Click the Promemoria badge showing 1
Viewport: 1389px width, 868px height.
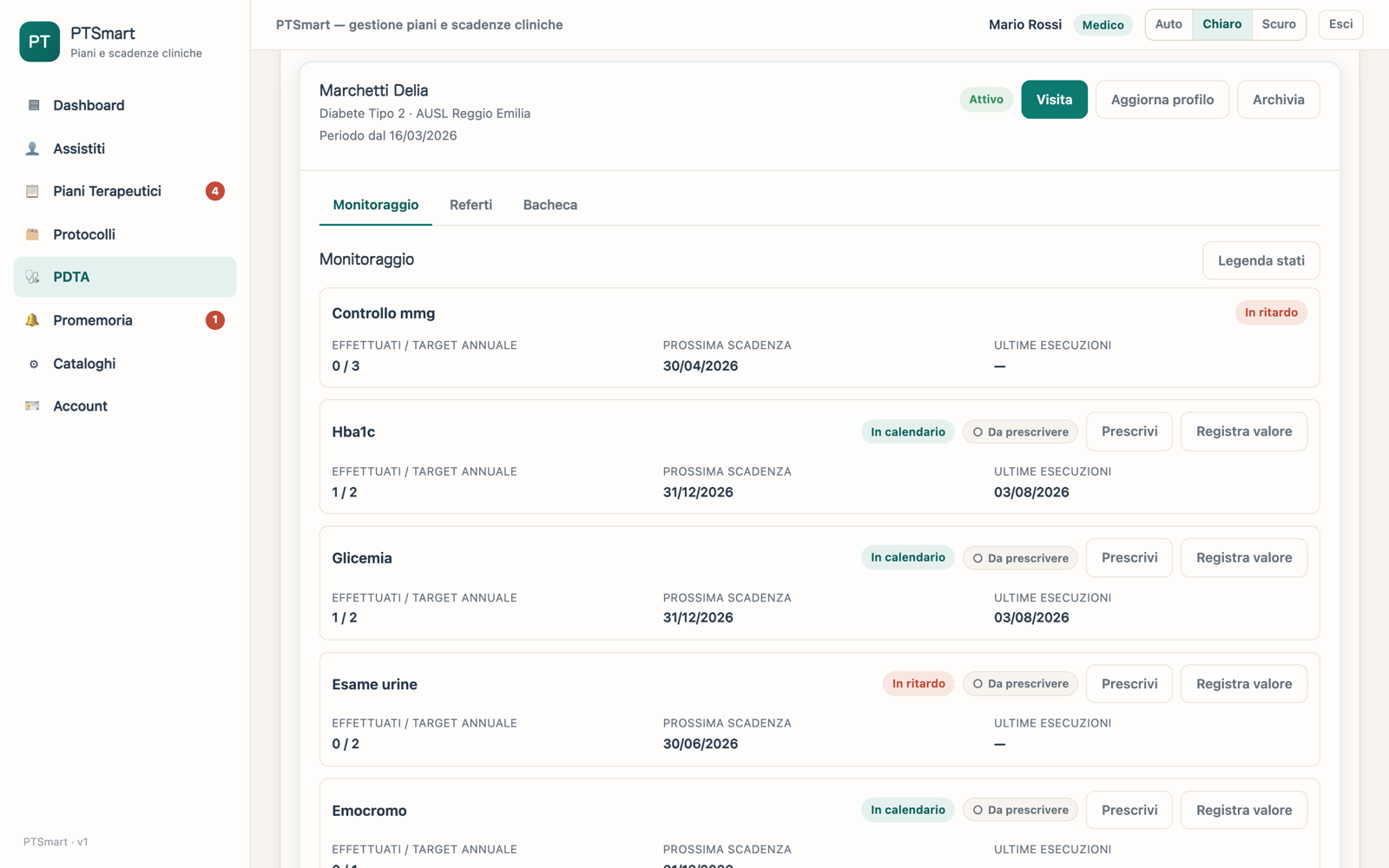tap(215, 320)
